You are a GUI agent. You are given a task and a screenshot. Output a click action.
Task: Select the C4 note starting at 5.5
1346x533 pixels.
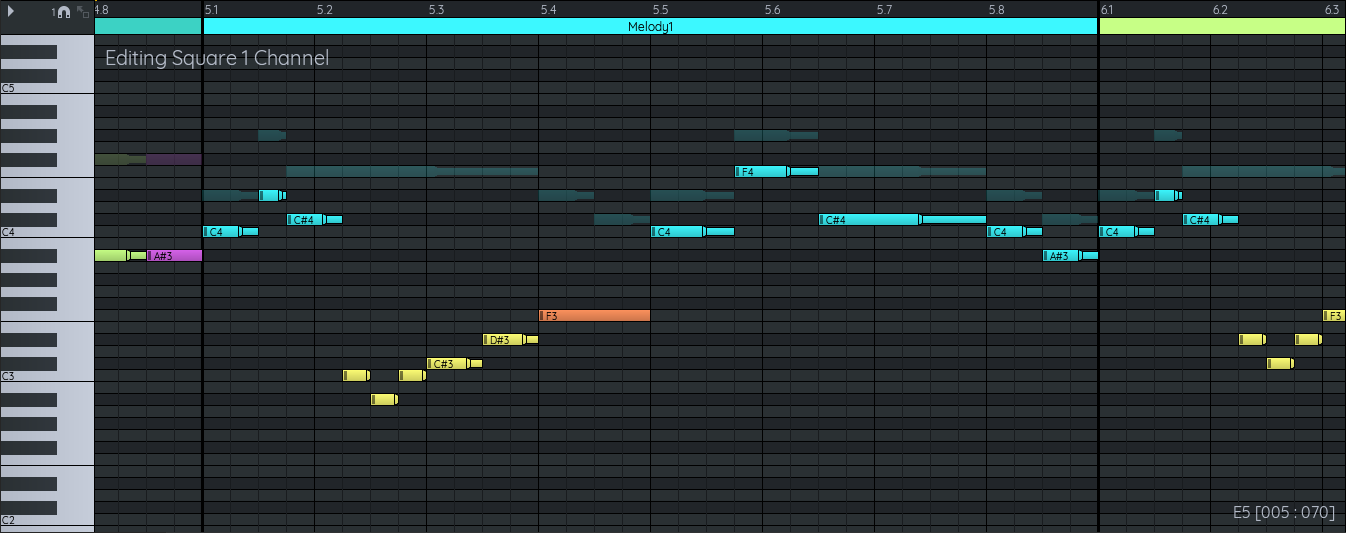point(692,232)
